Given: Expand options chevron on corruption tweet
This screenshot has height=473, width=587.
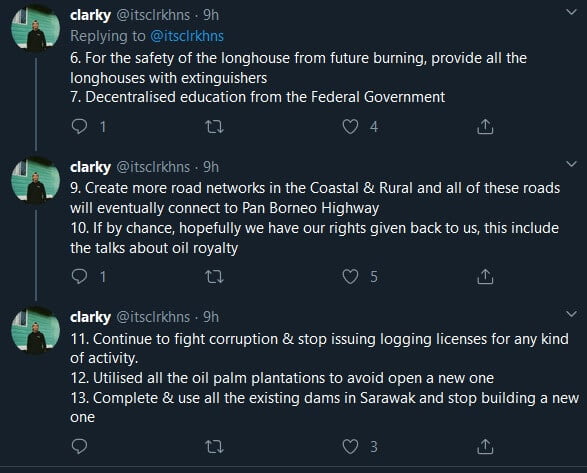Looking at the screenshot, I should click(571, 313).
